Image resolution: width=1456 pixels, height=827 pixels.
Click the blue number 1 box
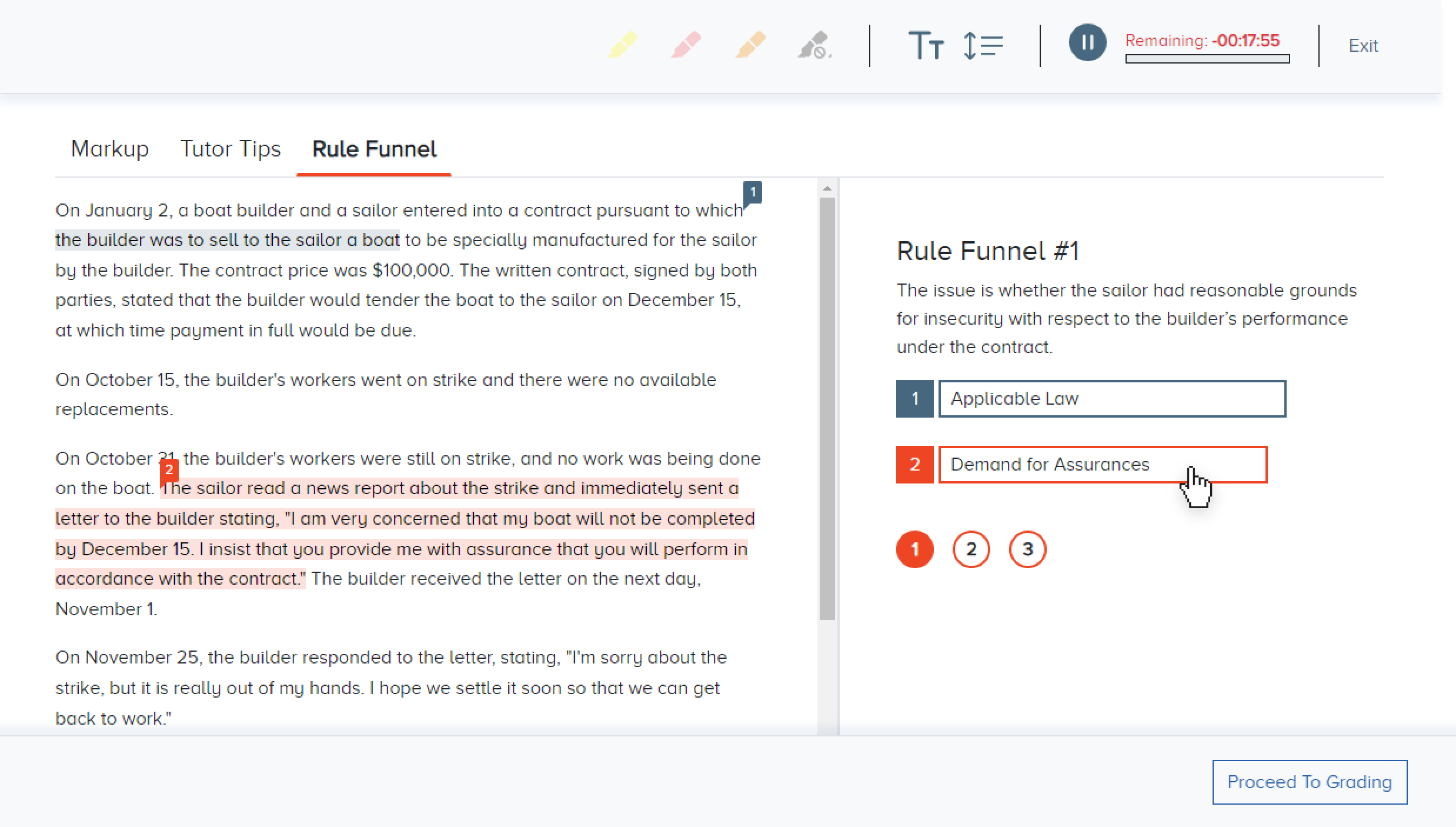click(x=914, y=399)
